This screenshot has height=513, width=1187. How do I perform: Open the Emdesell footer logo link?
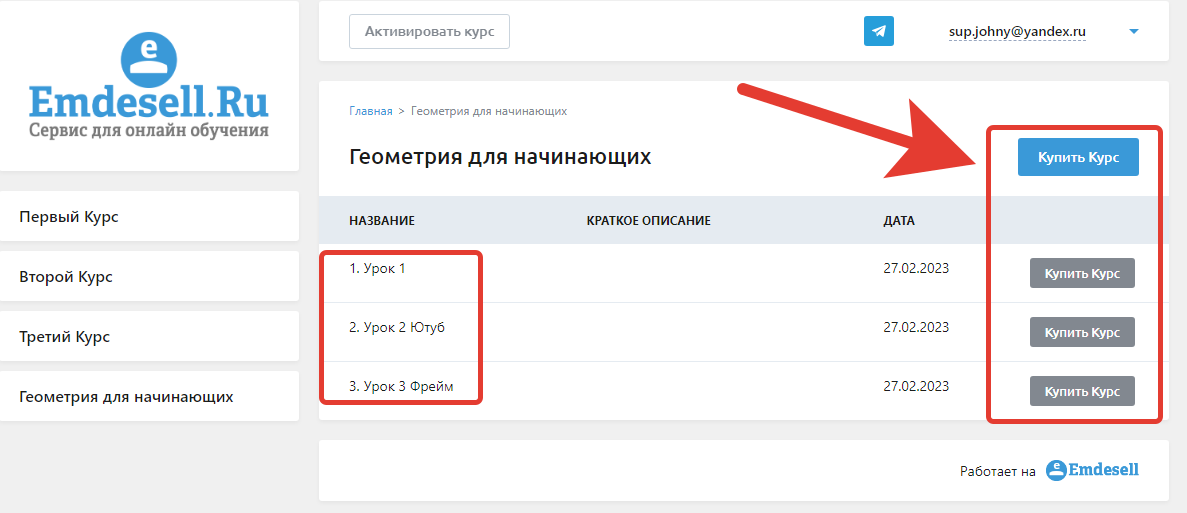[1092, 470]
